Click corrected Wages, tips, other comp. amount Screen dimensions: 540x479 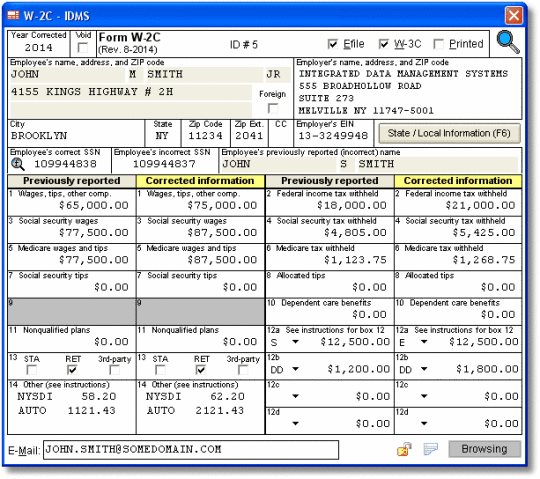[x=222, y=206]
